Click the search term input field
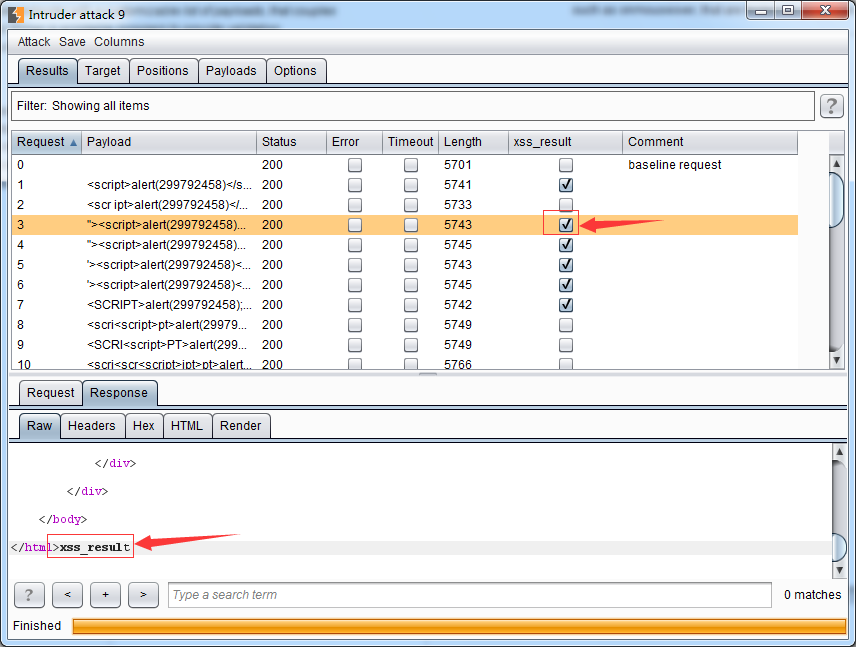This screenshot has width=856, height=647. 469,595
